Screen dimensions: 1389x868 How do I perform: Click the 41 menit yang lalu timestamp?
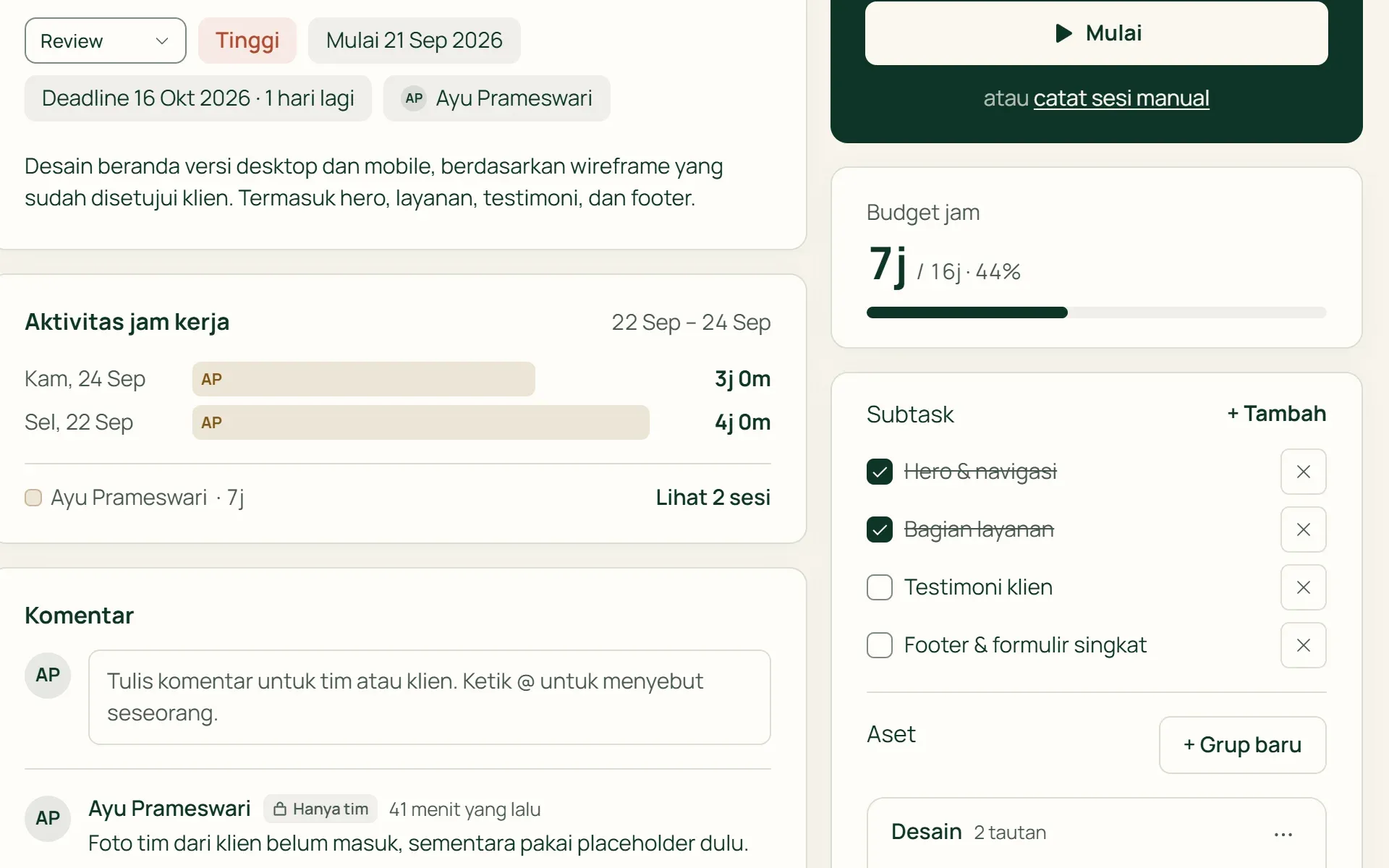(x=465, y=809)
